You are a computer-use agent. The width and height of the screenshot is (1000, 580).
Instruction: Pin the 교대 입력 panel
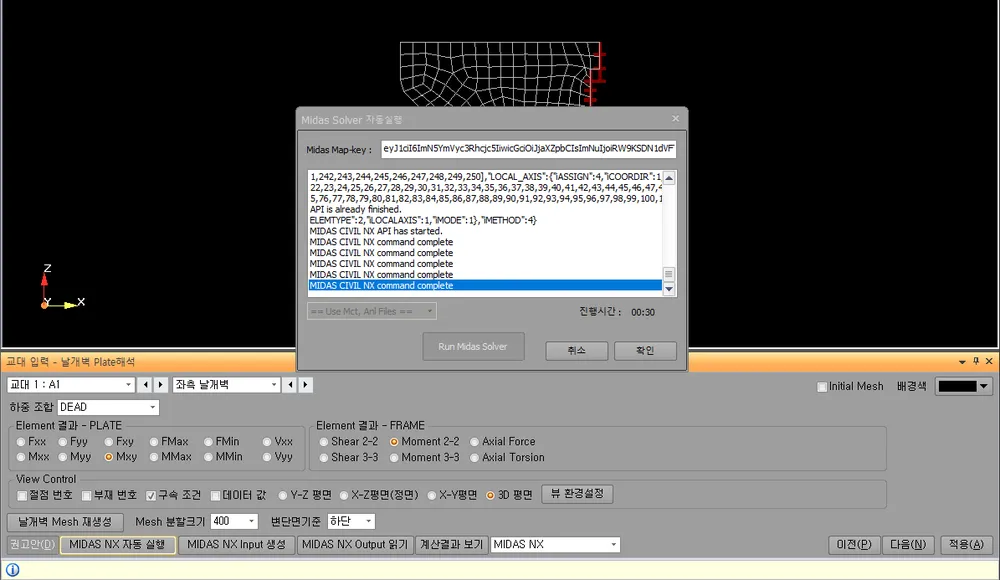coord(976,361)
